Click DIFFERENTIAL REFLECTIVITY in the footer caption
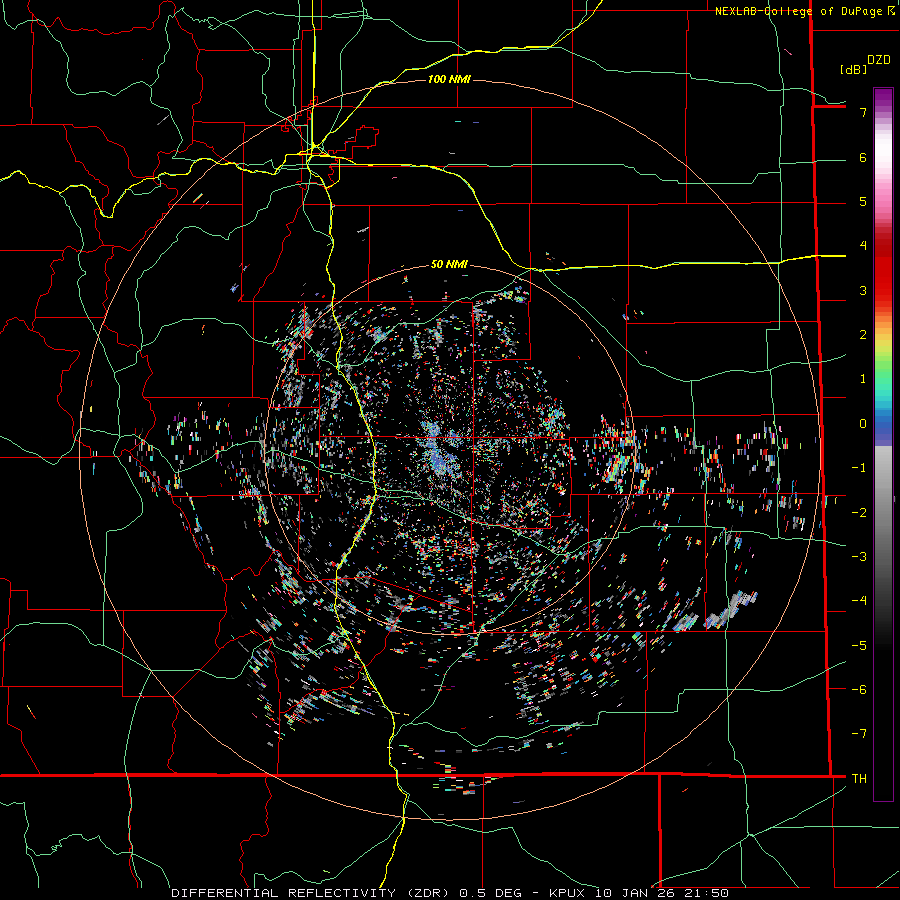900x900 pixels. pos(284,893)
